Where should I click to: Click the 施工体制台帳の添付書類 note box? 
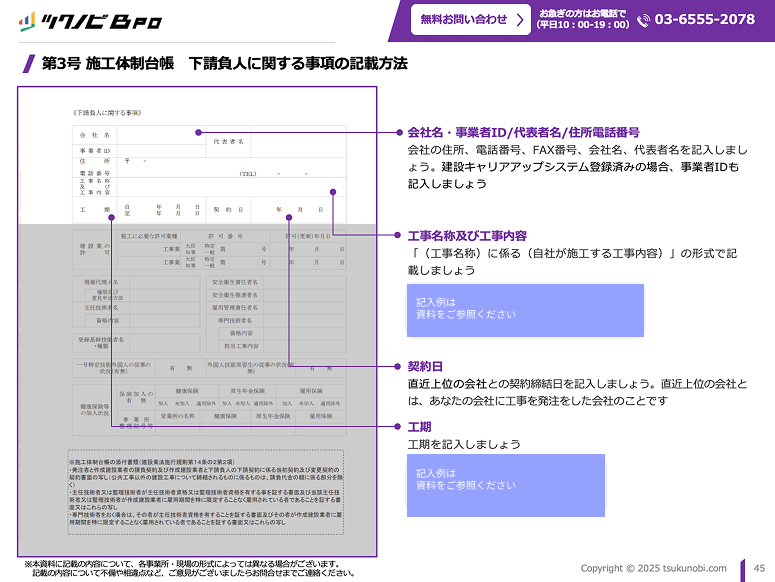pyautogui.click(x=206, y=492)
